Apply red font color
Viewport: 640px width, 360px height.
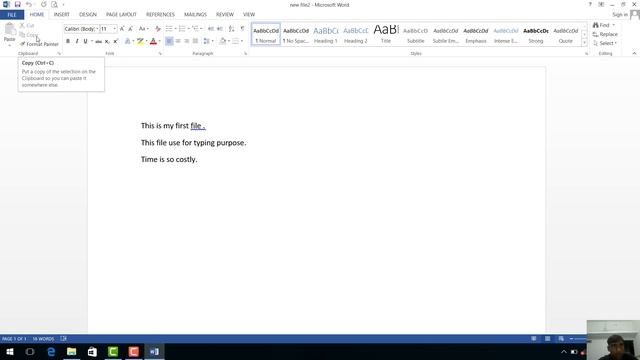153,41
